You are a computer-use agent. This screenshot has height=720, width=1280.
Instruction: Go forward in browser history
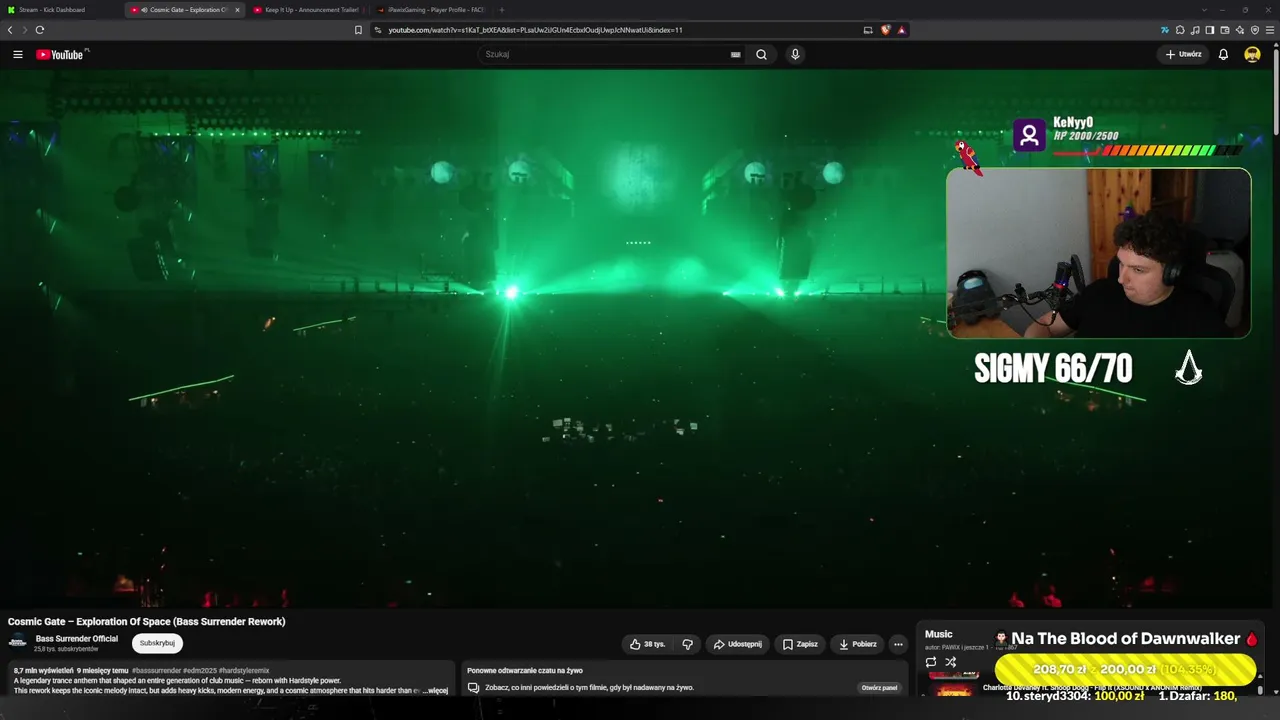click(25, 30)
